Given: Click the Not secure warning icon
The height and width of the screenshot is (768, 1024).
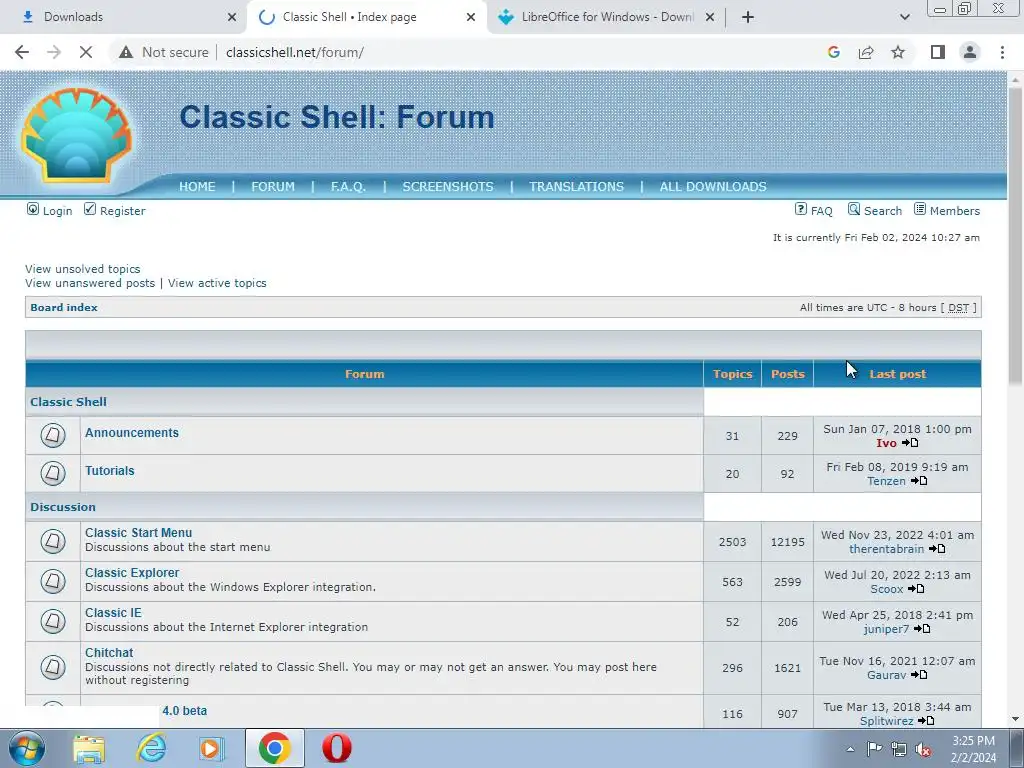Looking at the screenshot, I should [x=126, y=52].
